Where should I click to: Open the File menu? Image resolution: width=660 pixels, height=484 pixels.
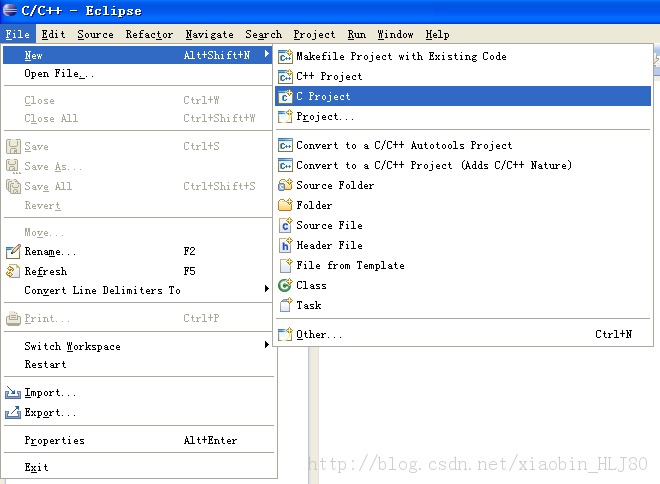click(18, 34)
